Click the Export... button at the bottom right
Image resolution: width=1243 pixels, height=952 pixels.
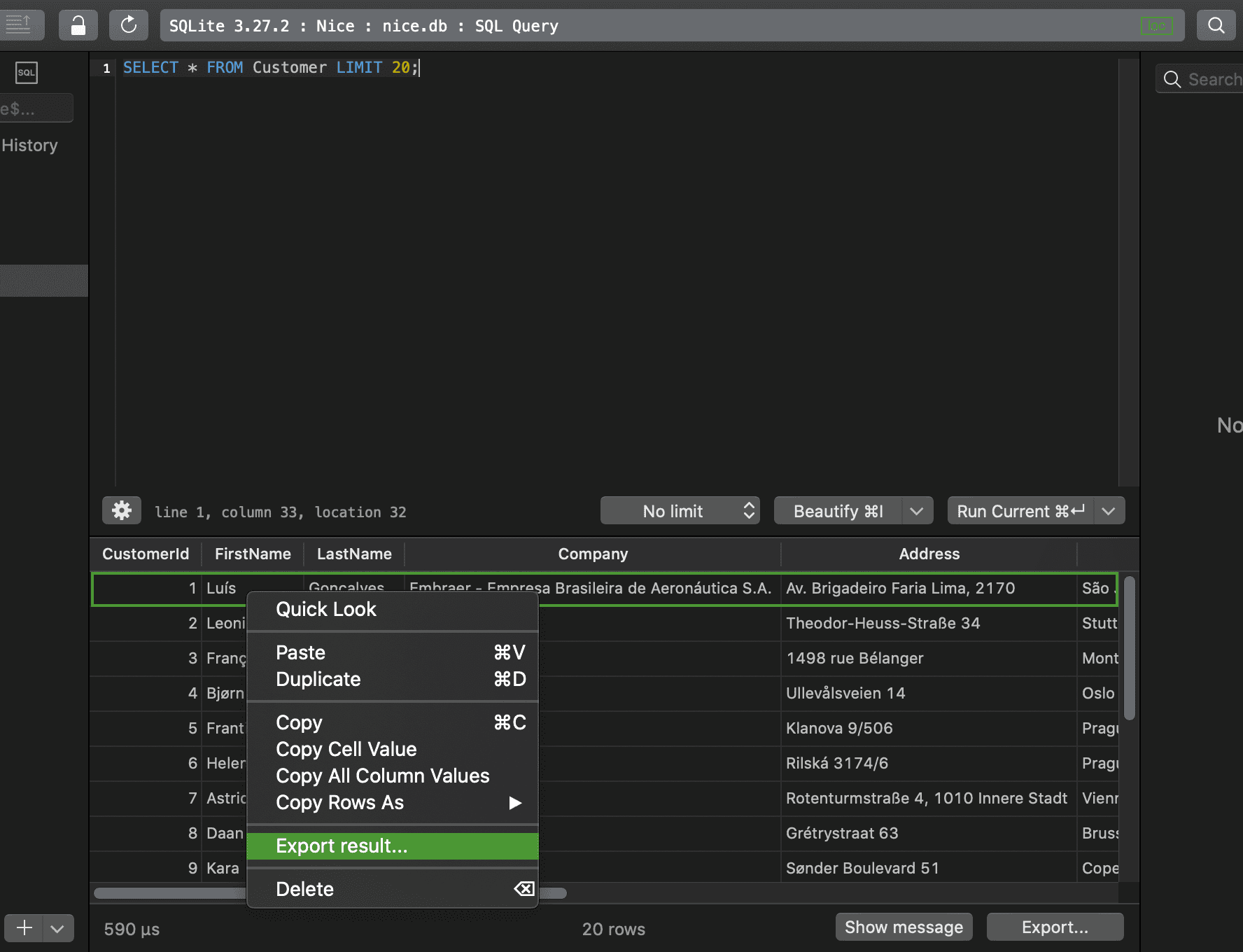1055,927
